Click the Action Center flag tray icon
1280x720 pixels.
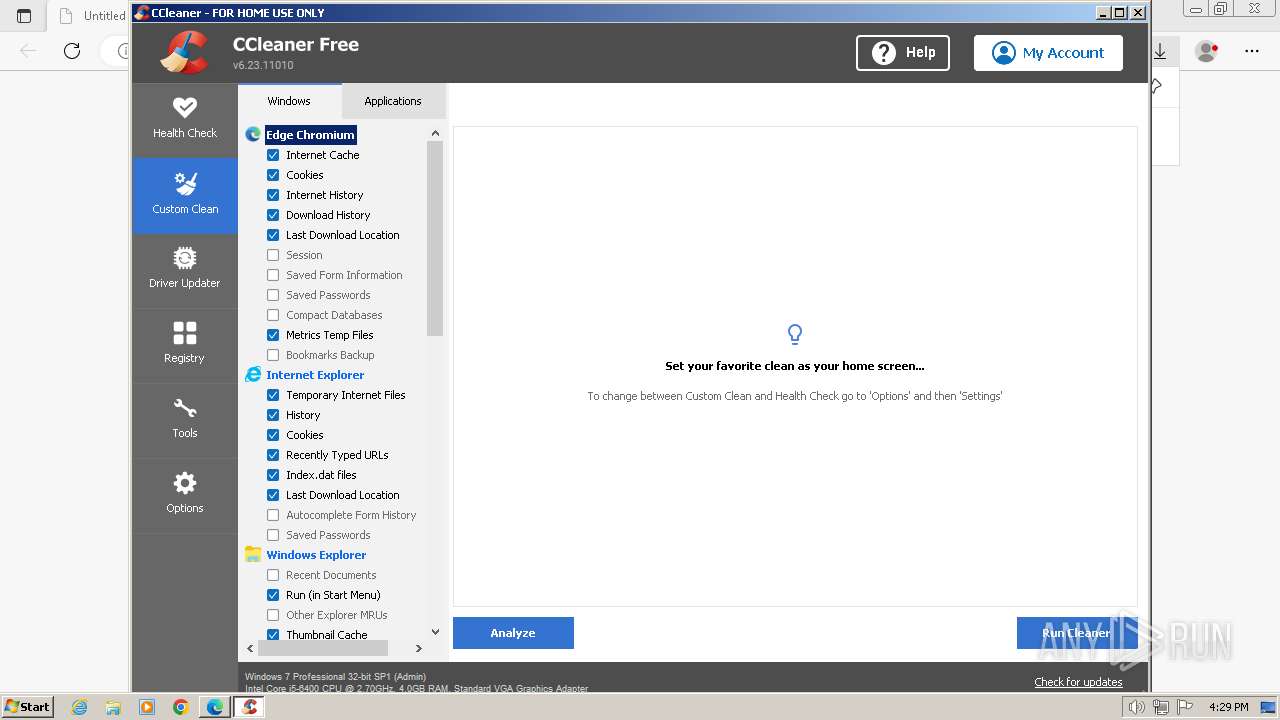point(1184,707)
